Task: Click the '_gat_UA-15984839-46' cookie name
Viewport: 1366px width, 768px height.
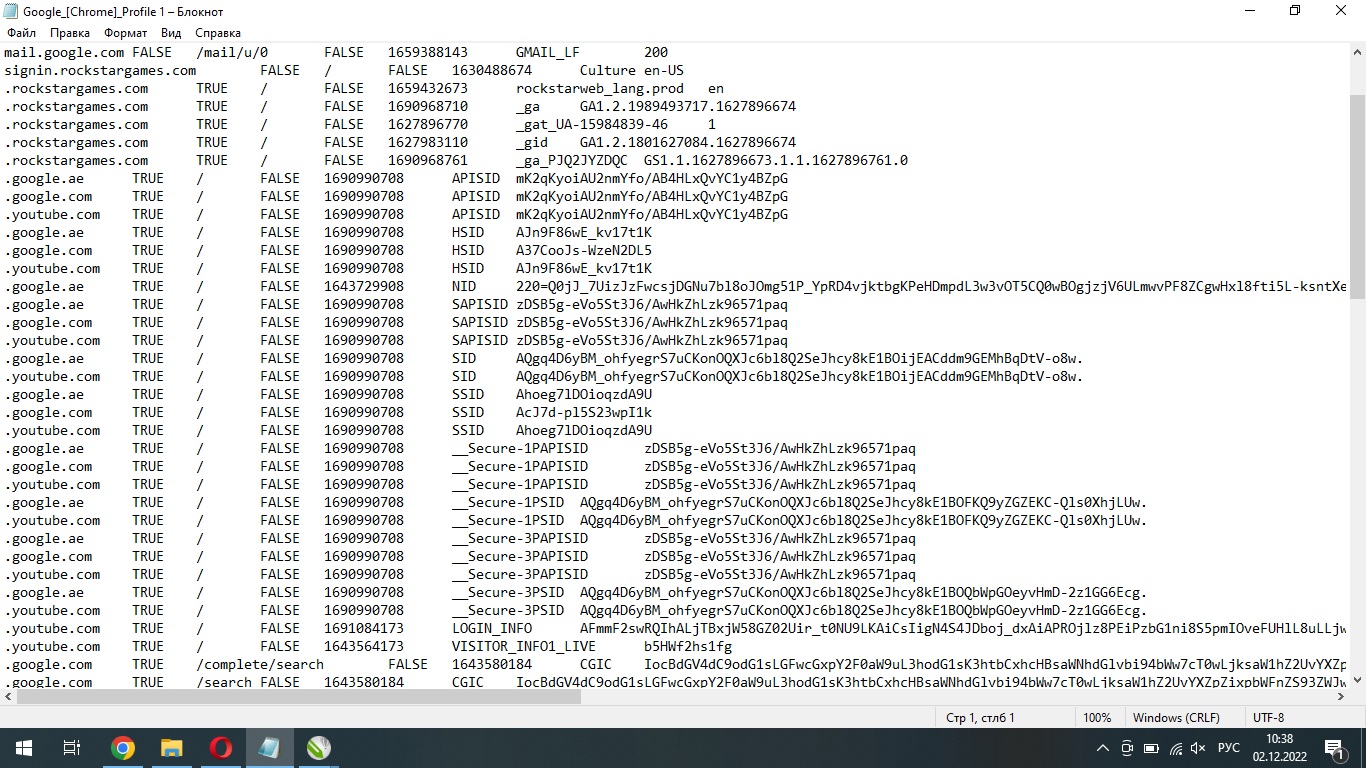Action: click(592, 124)
